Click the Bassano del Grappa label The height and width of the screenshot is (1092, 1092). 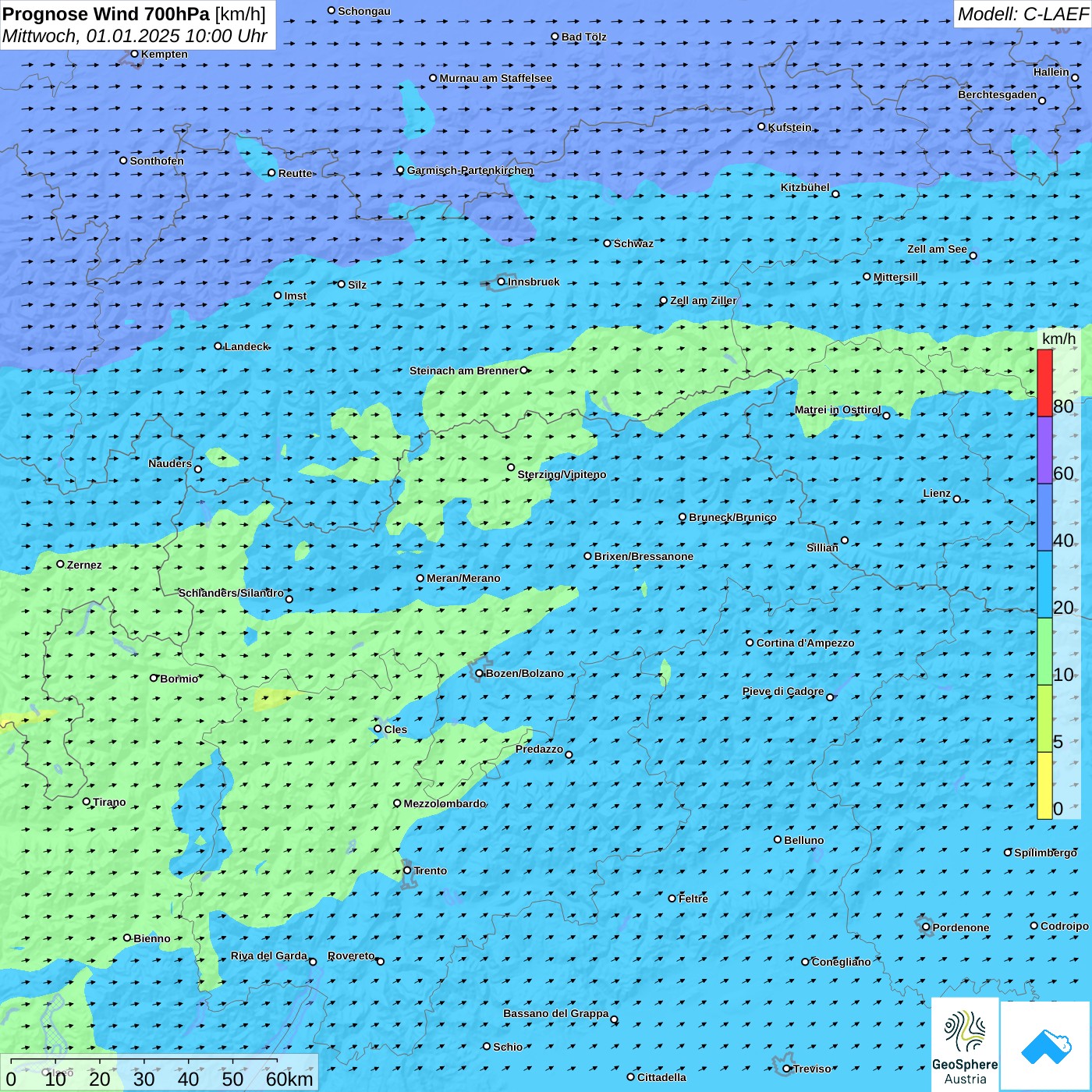coord(555,1013)
